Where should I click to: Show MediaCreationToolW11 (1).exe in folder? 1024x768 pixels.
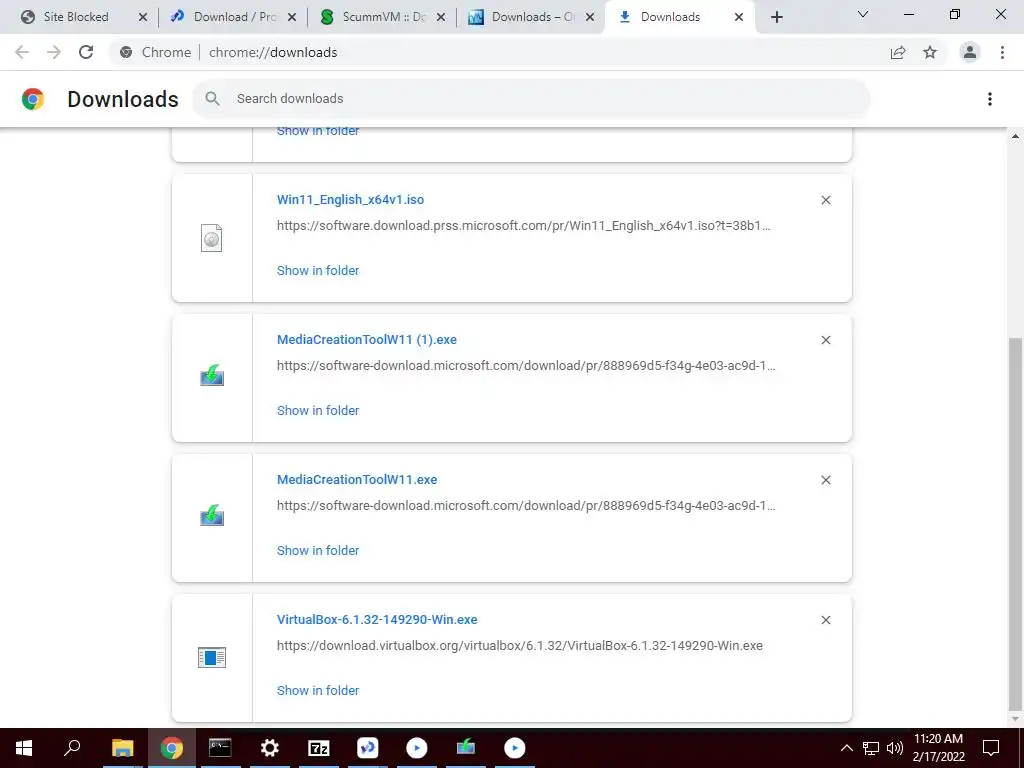(318, 410)
